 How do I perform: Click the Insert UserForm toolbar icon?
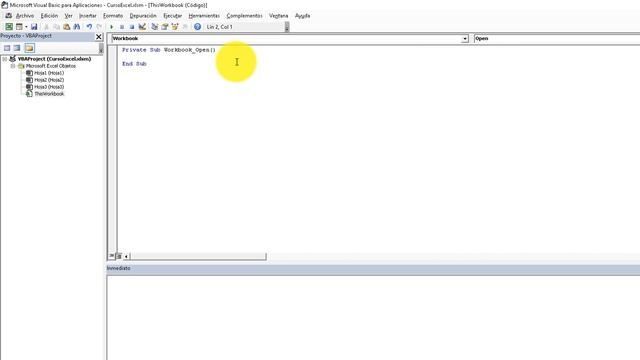[x=19, y=27]
